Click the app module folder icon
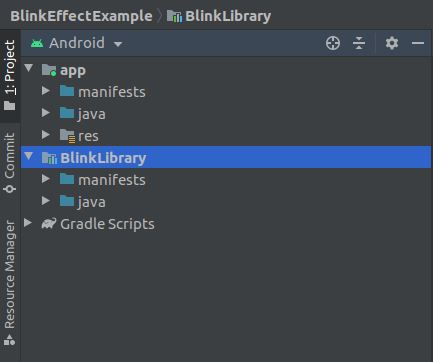 coord(49,70)
